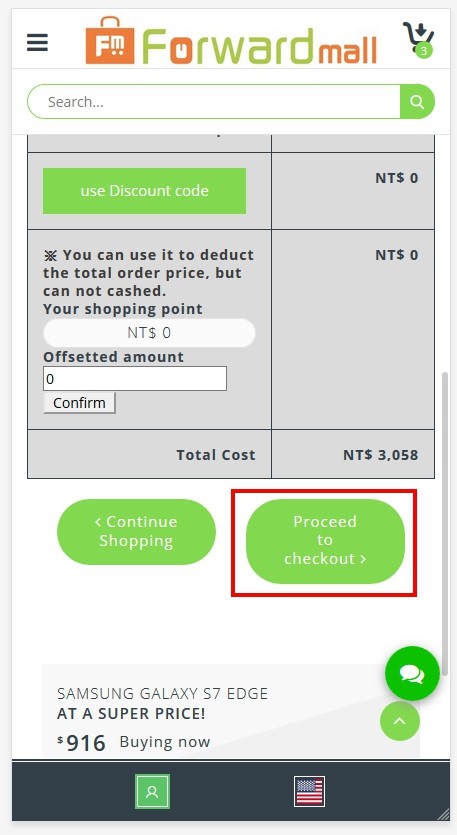This screenshot has height=835, width=457.
Task: Go back via Continue Shopping
Action: 136,531
